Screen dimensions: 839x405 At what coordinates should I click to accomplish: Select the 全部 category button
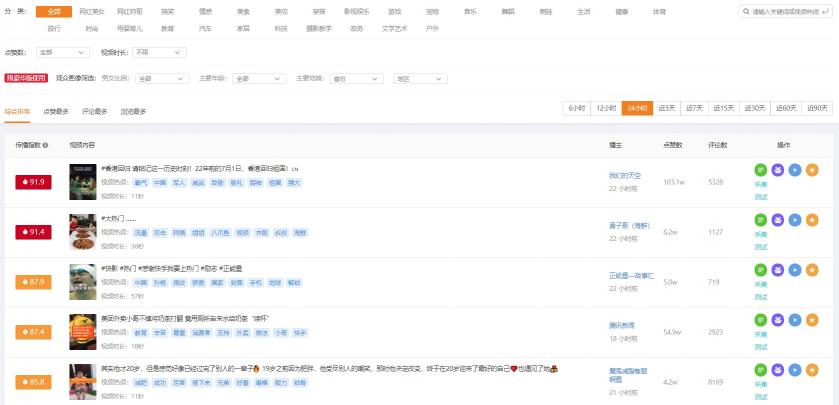pos(54,11)
